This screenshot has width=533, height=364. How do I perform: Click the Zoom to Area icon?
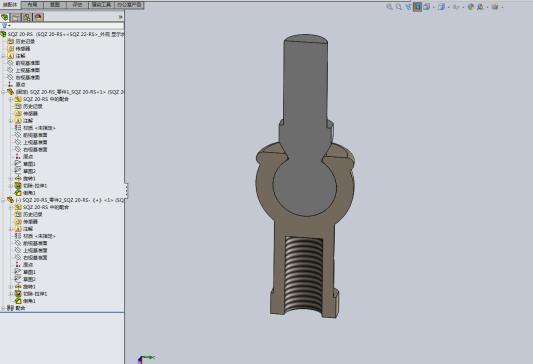399,7
